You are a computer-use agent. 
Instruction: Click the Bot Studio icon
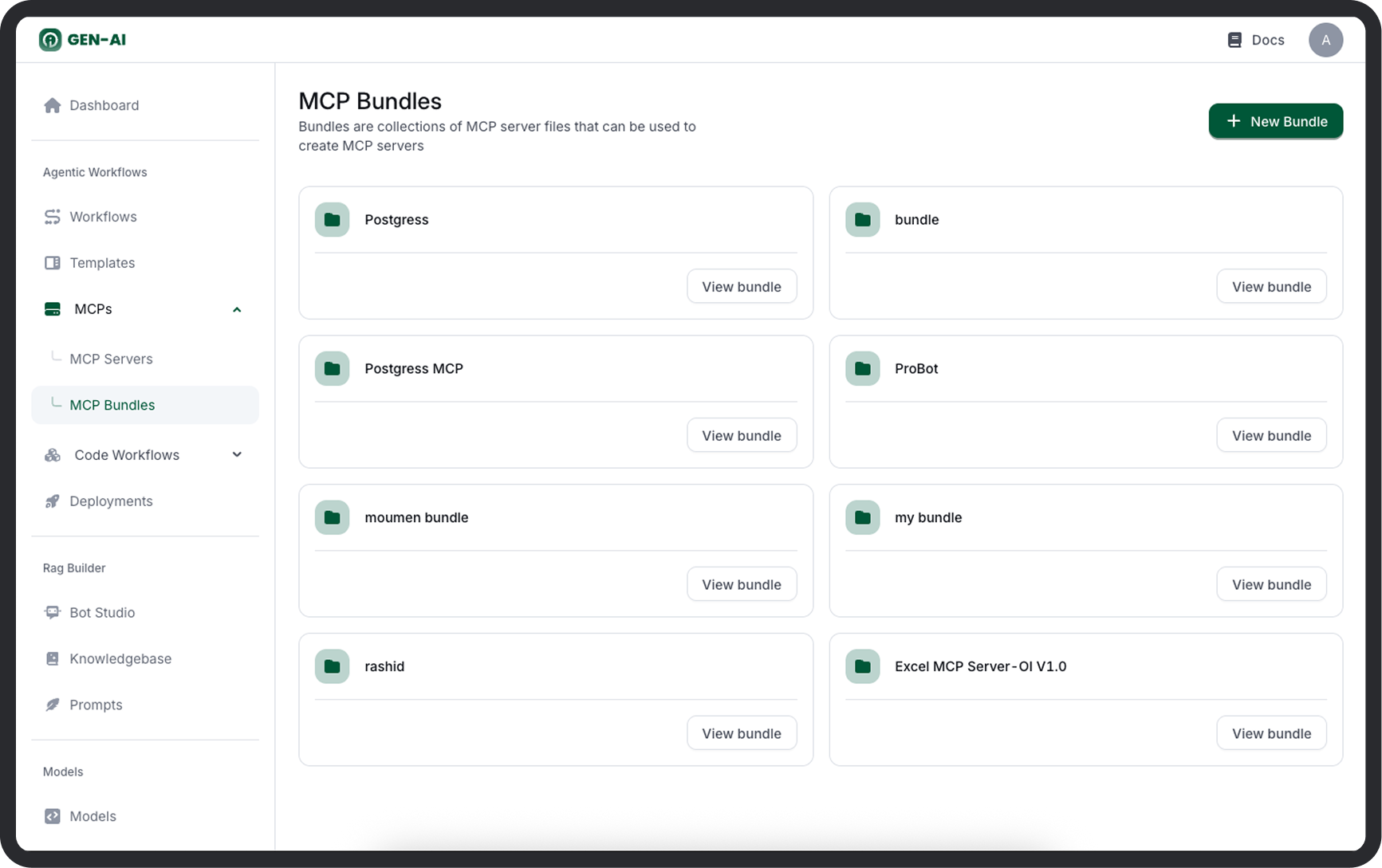click(53, 613)
